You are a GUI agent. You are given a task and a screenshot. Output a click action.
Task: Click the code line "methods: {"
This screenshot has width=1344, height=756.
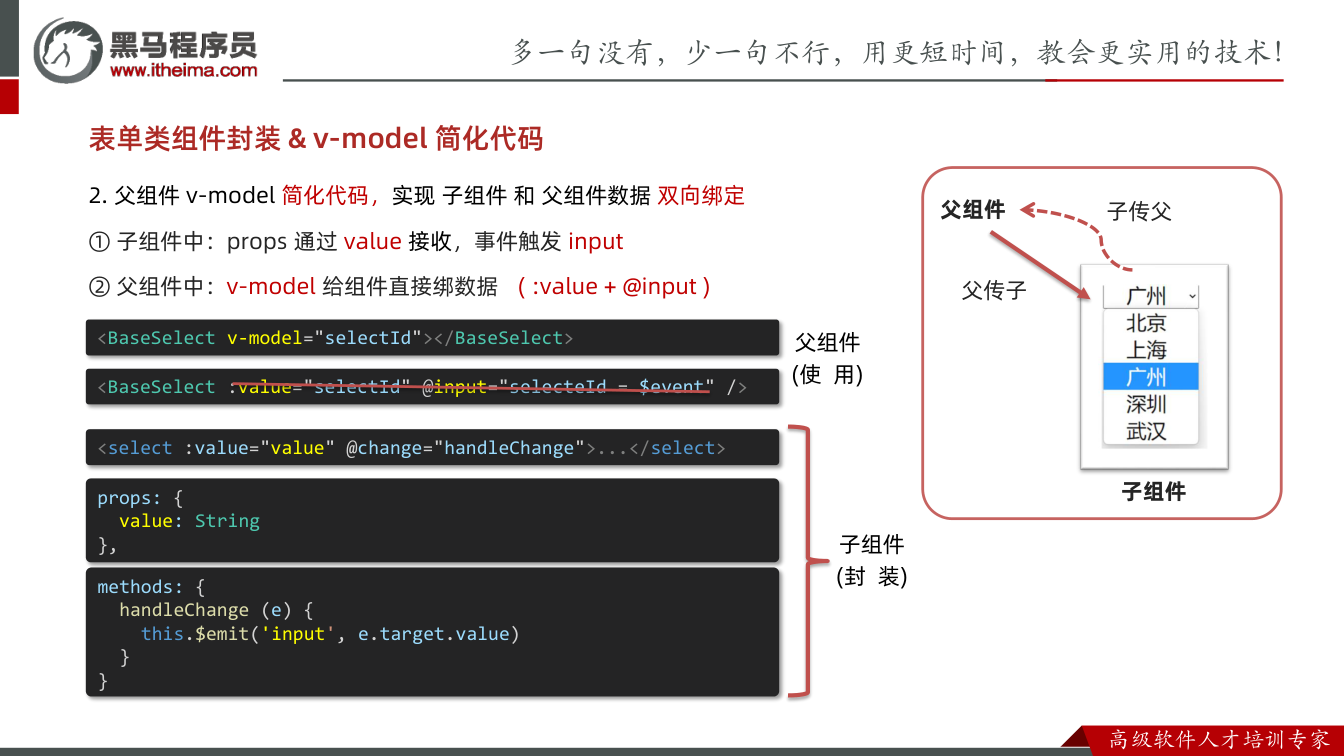point(151,586)
